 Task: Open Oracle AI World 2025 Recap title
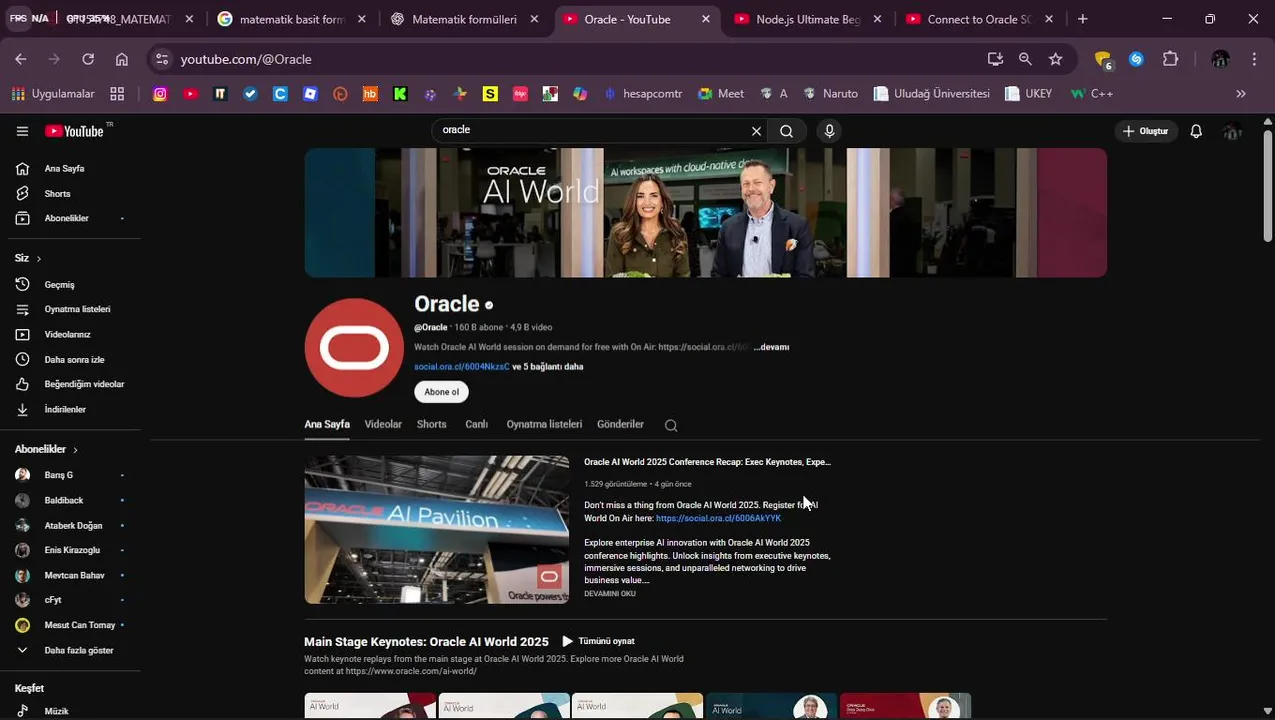click(x=708, y=462)
